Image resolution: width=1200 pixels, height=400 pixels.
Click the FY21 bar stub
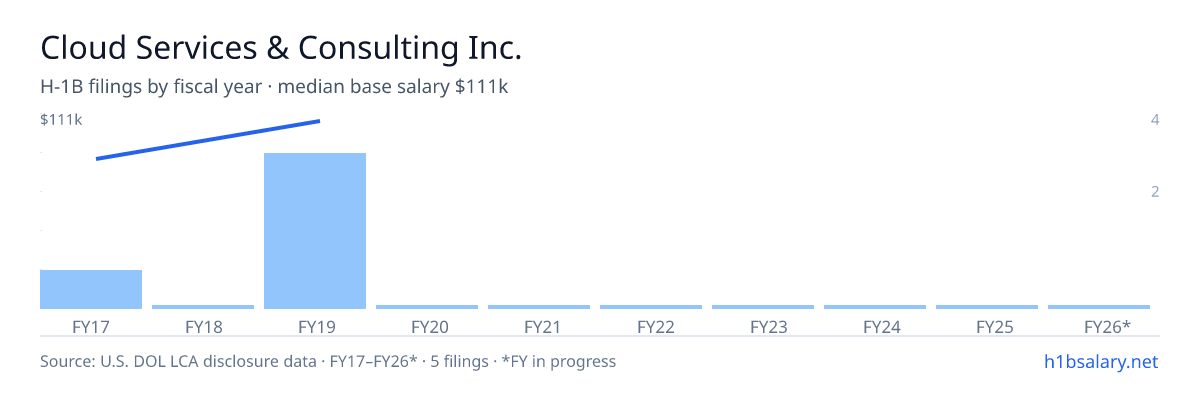click(x=539, y=307)
